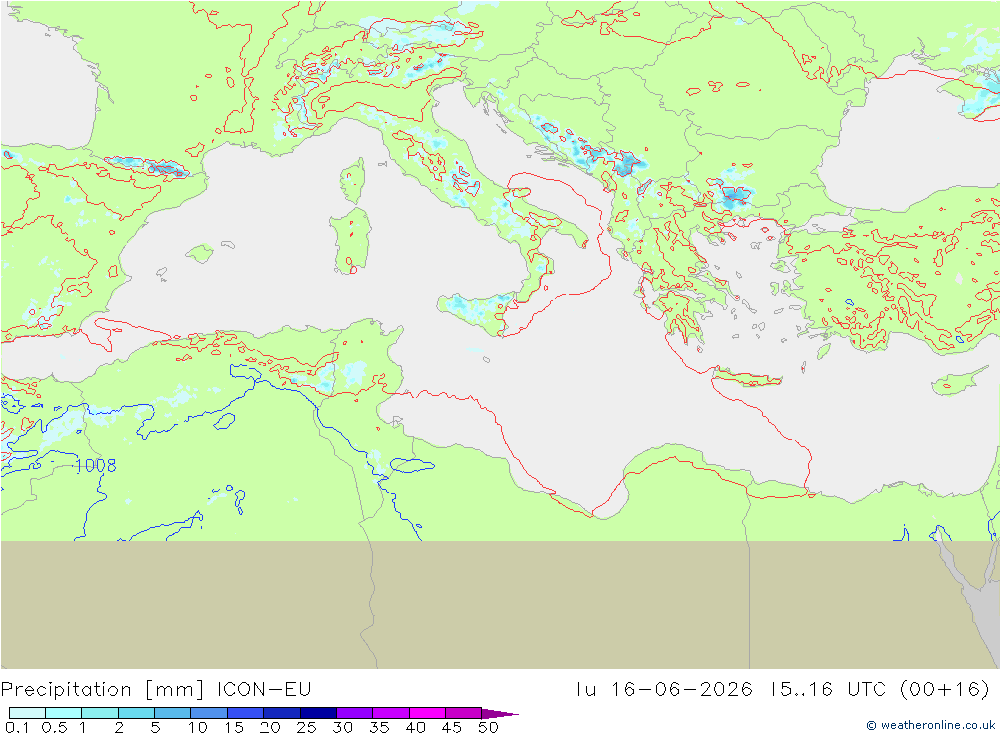
Task: Click the island of Sicily on the map
Action: click(477, 313)
